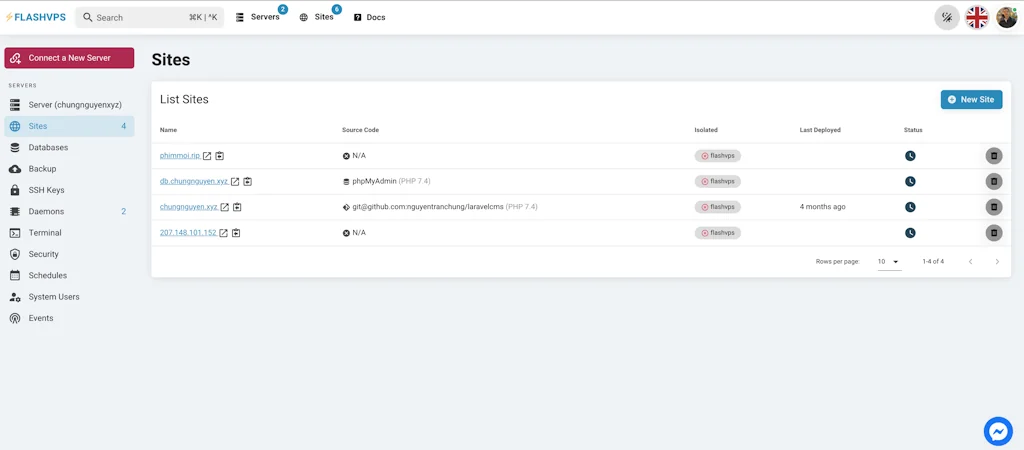Copy db.chungnguyen.xyz address with clipboard icon
Screen dimensions: 1024x450
click(x=248, y=182)
